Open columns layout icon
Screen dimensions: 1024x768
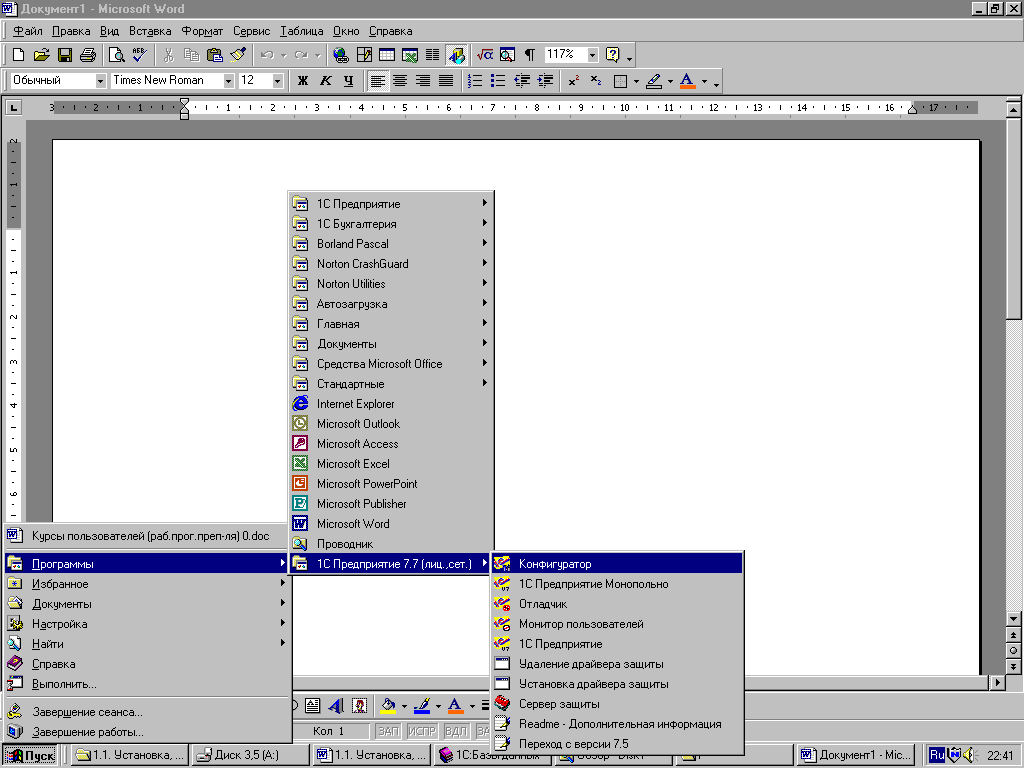[432, 55]
